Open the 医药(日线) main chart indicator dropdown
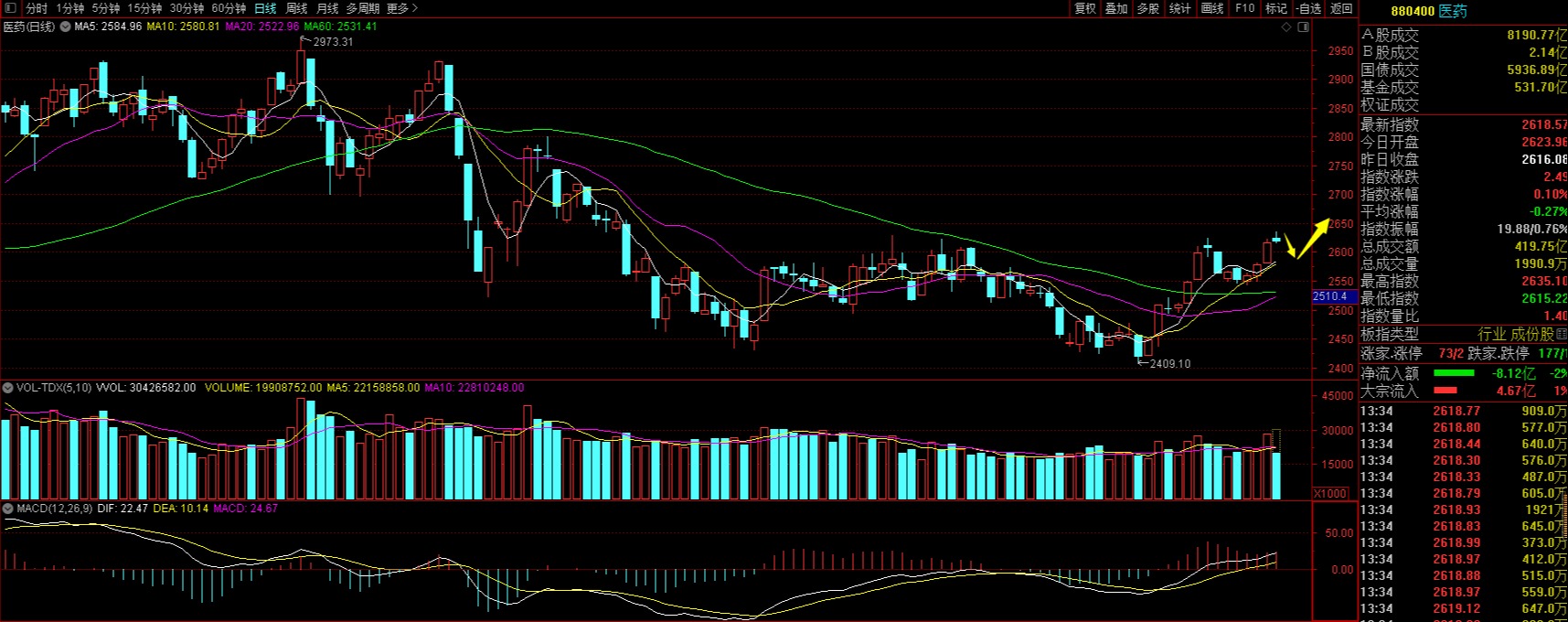Viewport: 1568px width, 622px height. (65, 27)
